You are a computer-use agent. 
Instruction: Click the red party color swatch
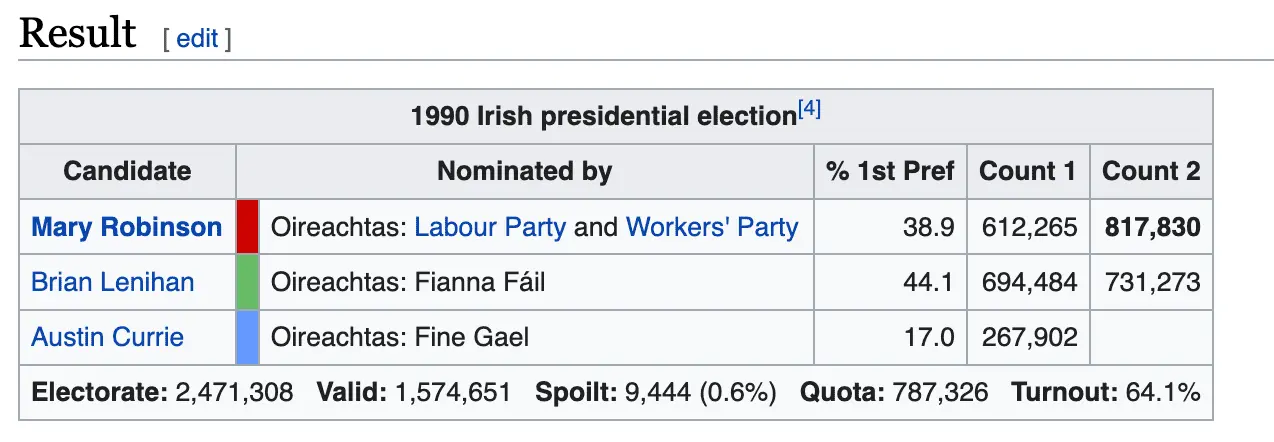248,227
